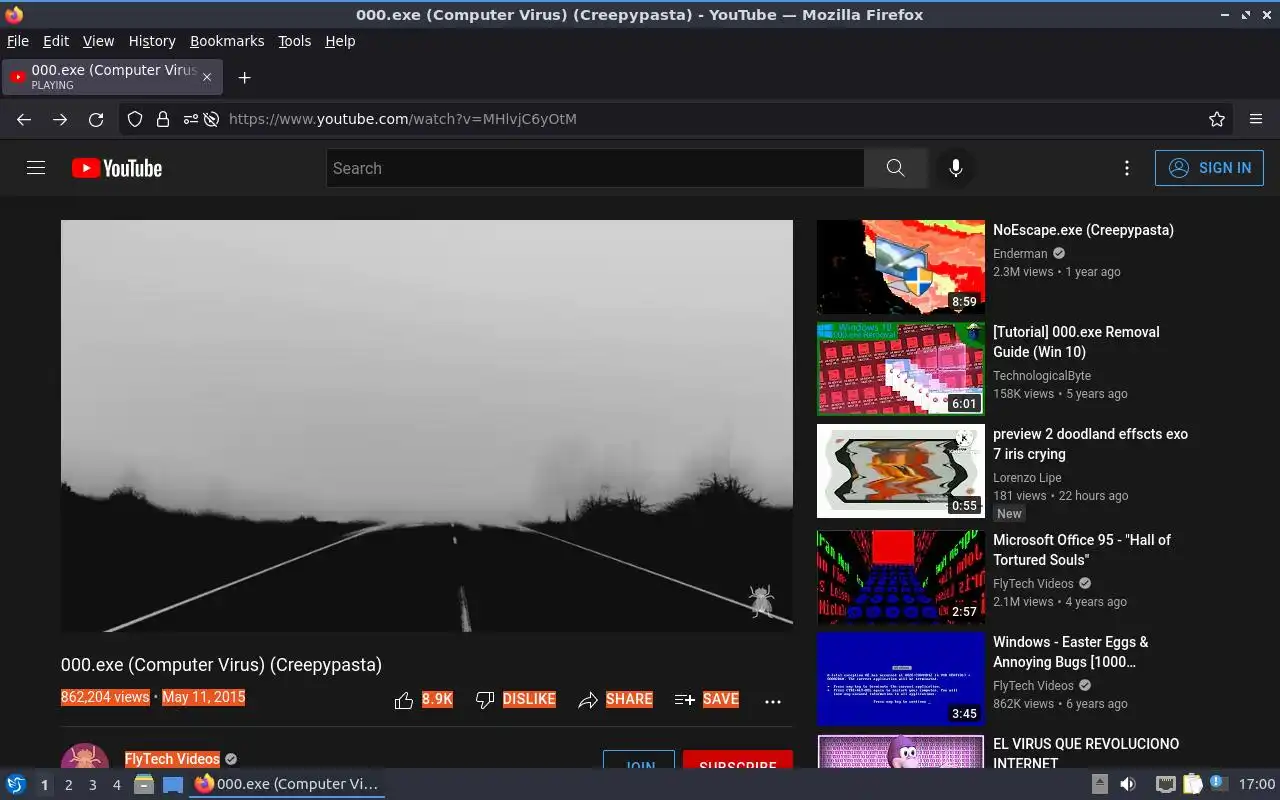The height and width of the screenshot is (800, 1280).
Task: Open a new browser tab
Action: tap(244, 77)
